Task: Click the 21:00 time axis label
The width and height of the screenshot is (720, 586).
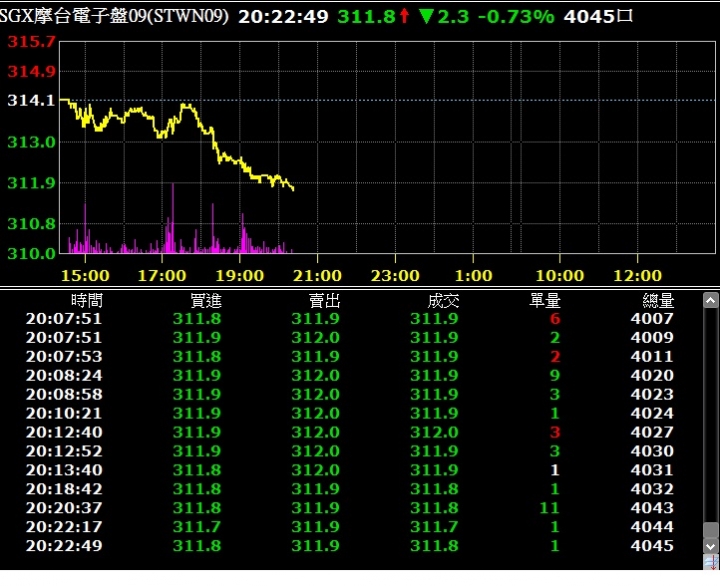Action: coord(317,276)
